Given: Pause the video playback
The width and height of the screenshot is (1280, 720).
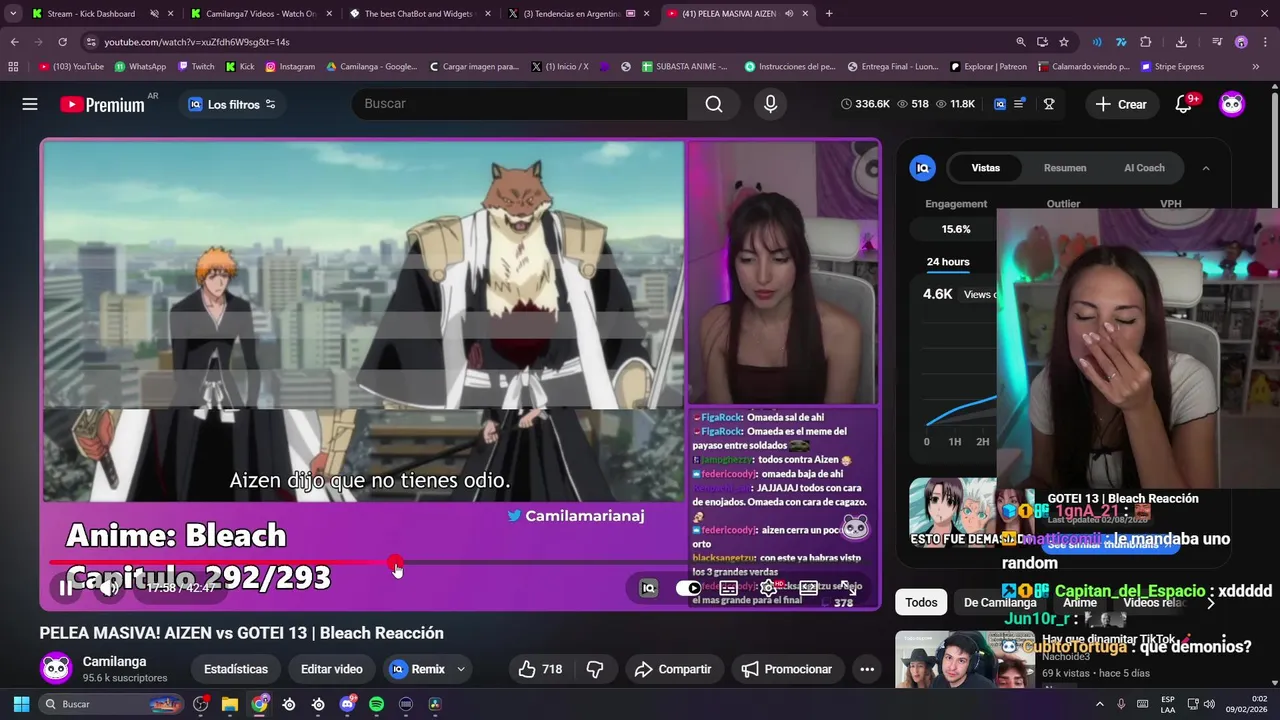Looking at the screenshot, I should [66, 588].
